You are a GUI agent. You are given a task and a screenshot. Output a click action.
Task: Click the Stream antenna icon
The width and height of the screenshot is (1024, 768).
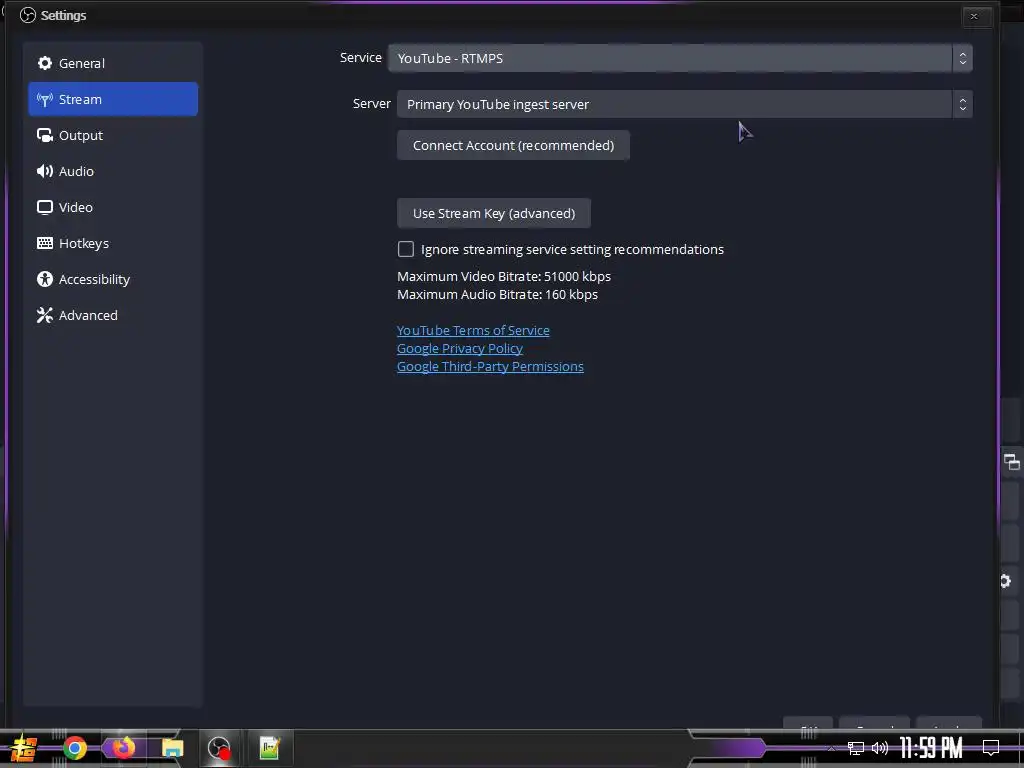44,99
